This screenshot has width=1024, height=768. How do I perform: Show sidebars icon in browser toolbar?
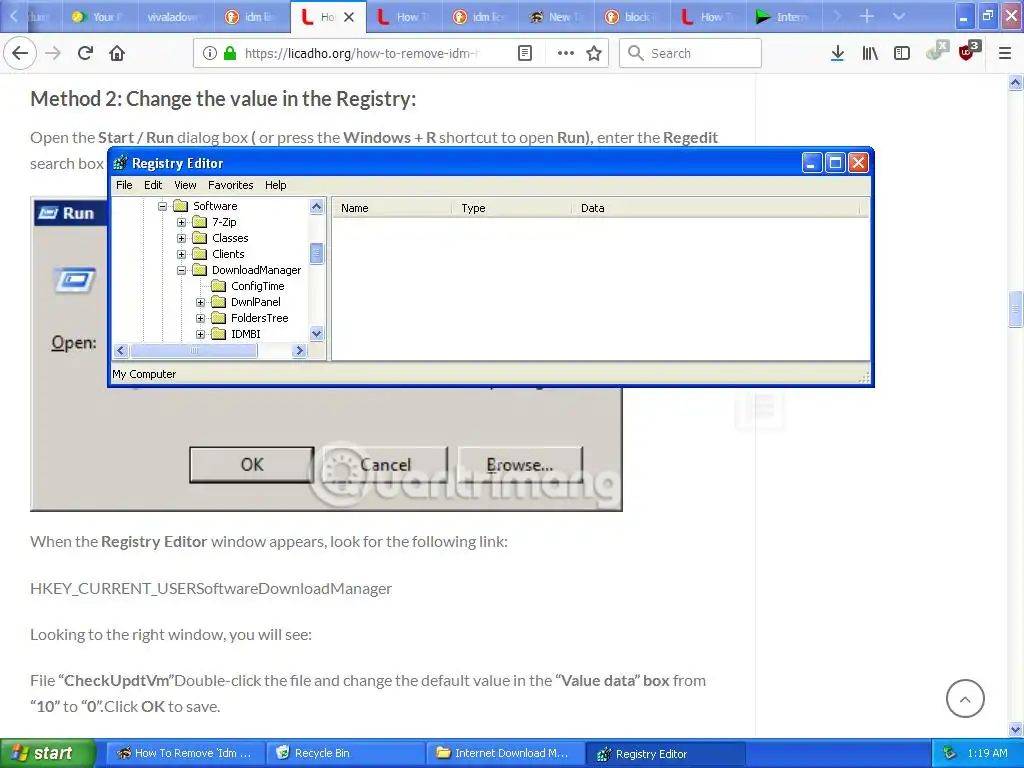(x=902, y=53)
